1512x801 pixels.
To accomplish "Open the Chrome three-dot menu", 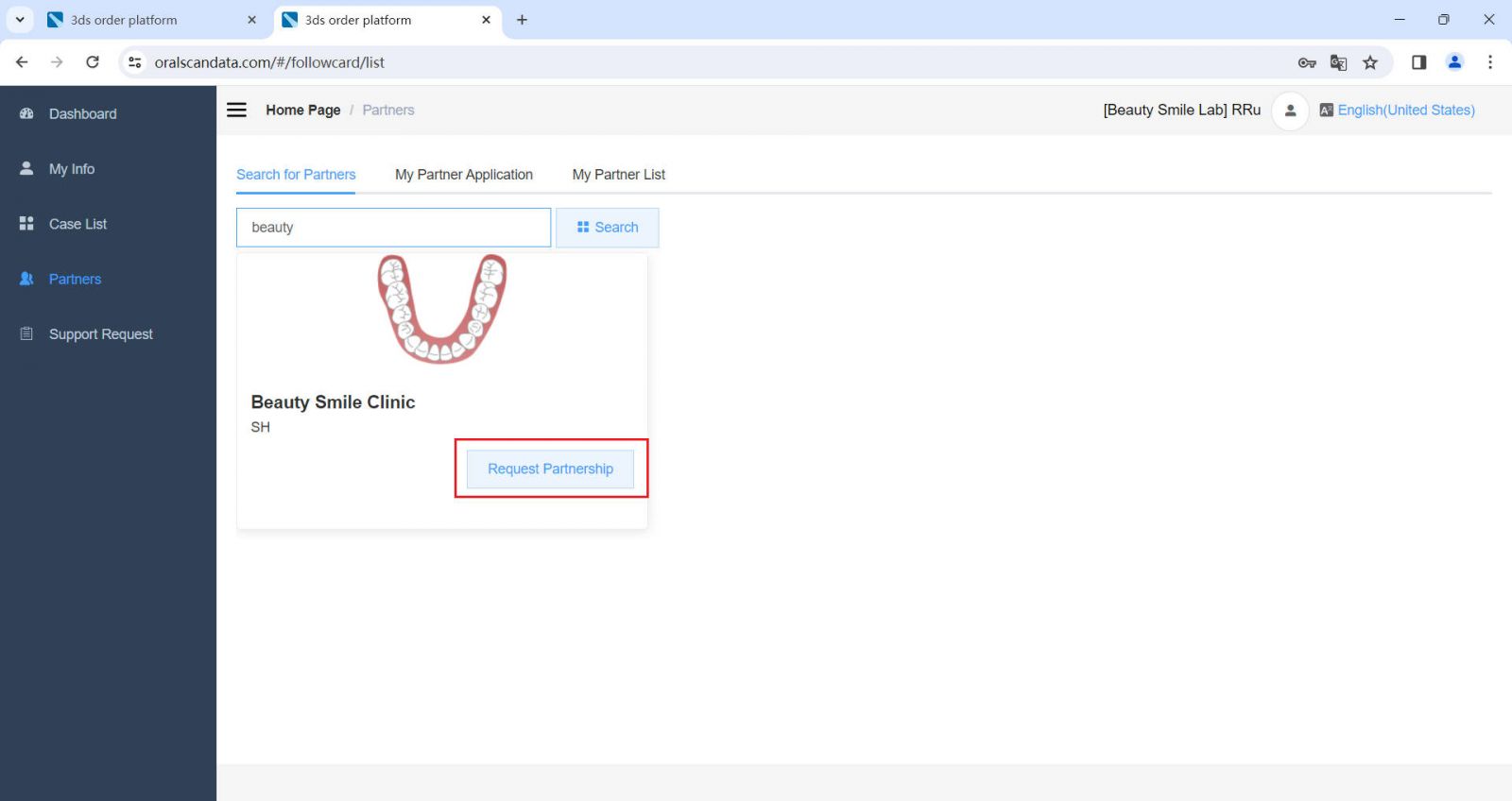I will 1490,62.
